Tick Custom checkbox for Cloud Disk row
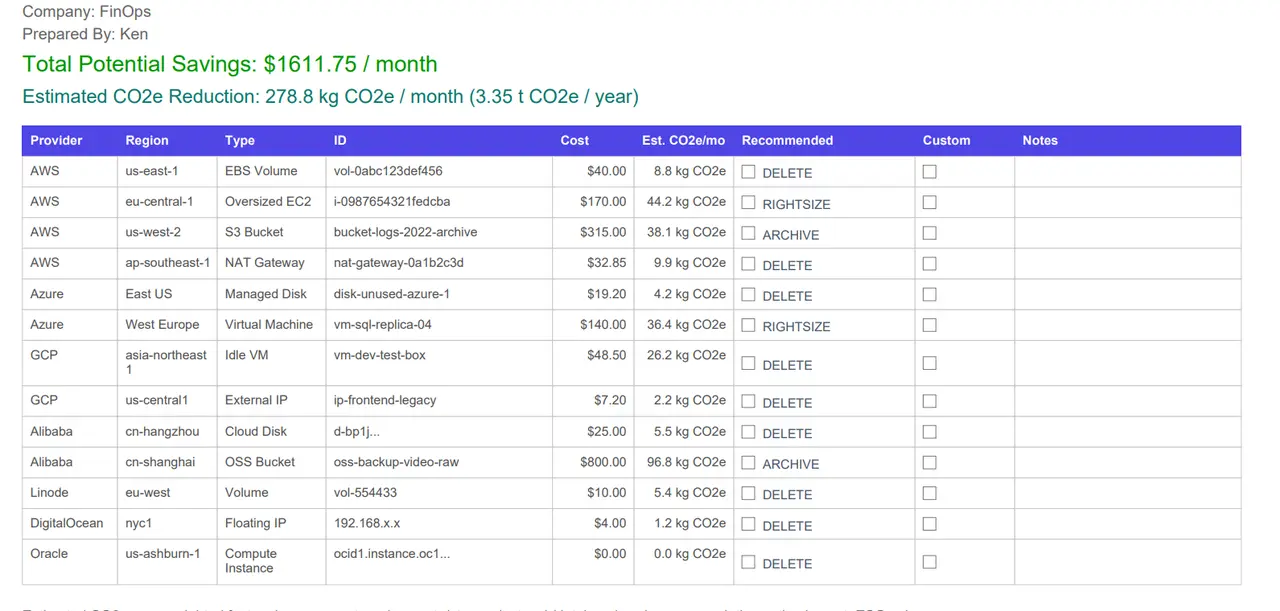The height and width of the screenshot is (611, 1280). (929, 431)
